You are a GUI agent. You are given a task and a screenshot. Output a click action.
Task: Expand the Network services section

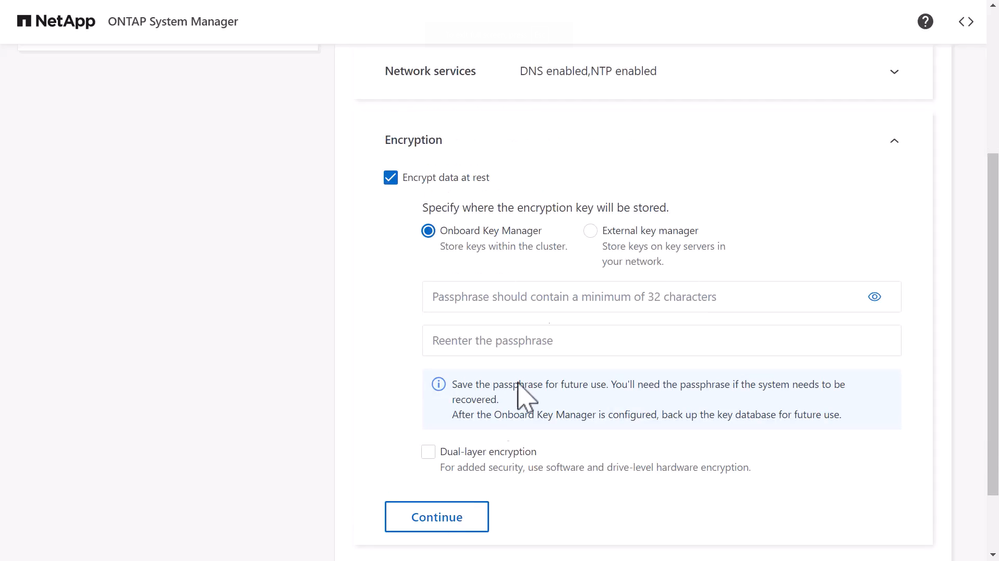pyautogui.click(x=894, y=72)
